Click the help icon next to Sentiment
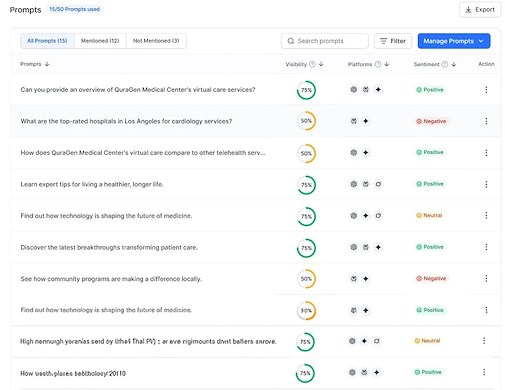 [445, 64]
